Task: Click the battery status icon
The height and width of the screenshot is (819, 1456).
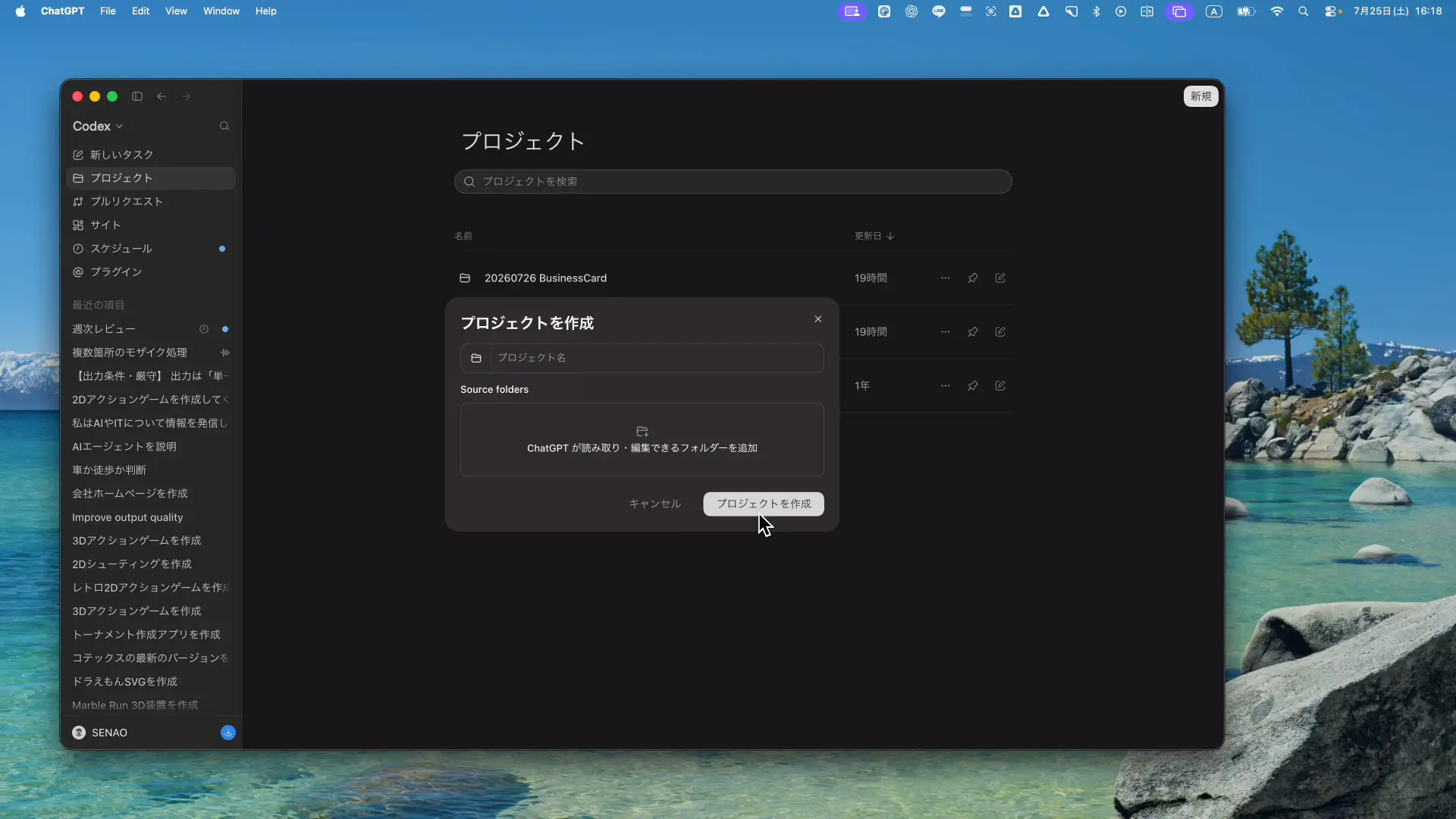Action: (1246, 11)
